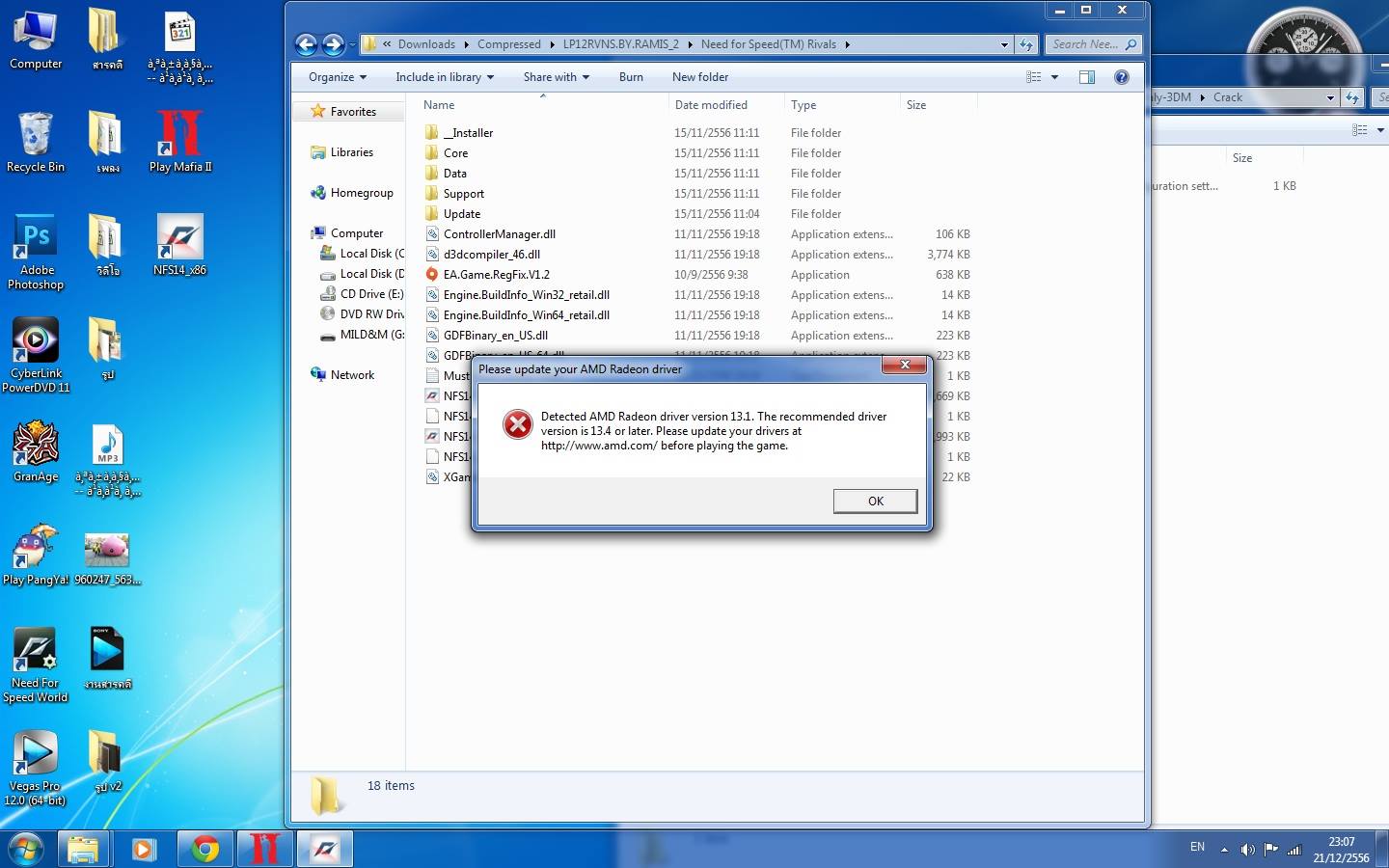
Task: Select the EA.Game.RegFix.V1.2 application
Action: click(x=496, y=275)
